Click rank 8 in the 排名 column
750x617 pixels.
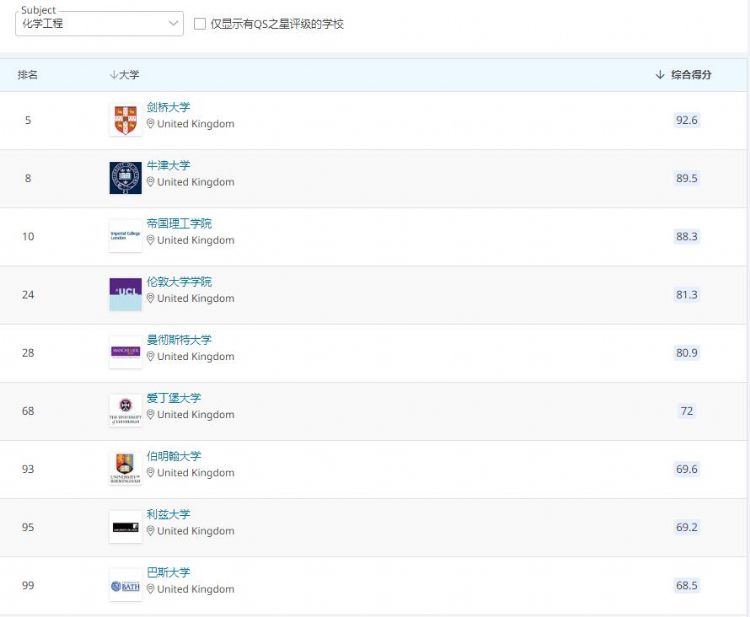point(28,178)
